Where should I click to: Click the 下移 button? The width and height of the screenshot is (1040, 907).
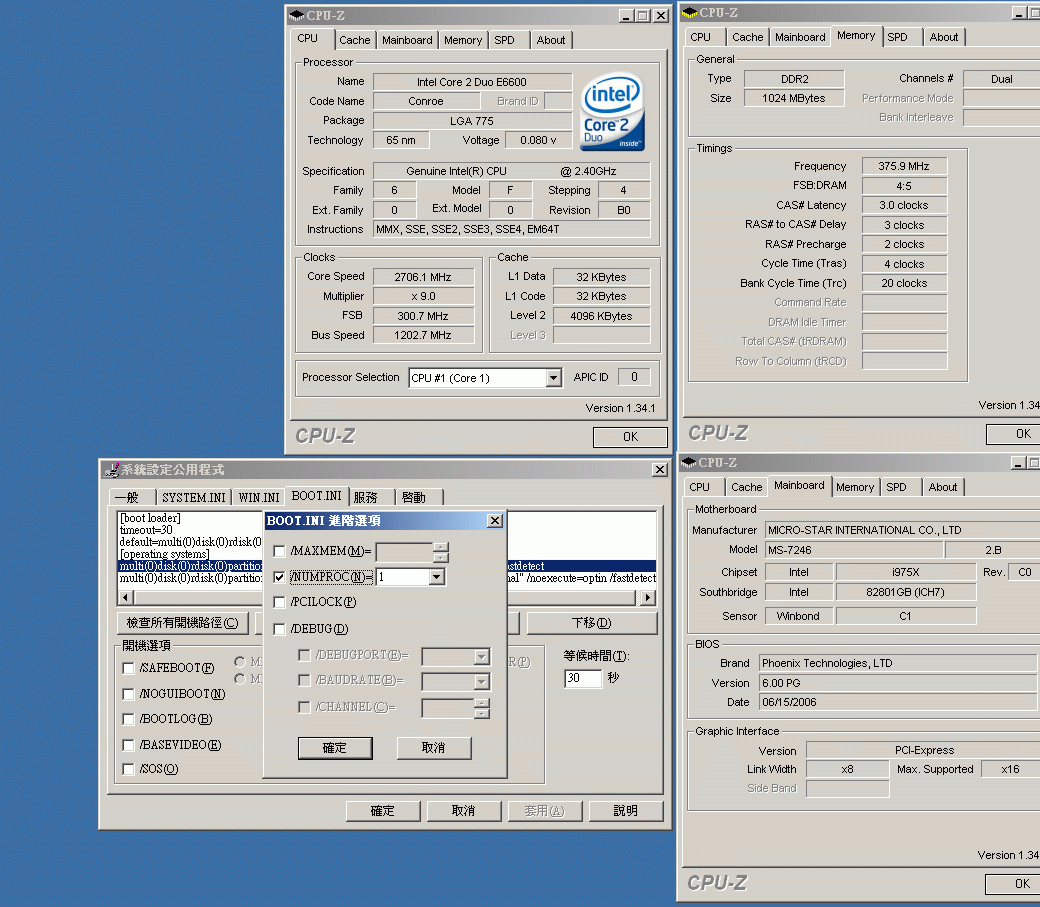pos(592,623)
